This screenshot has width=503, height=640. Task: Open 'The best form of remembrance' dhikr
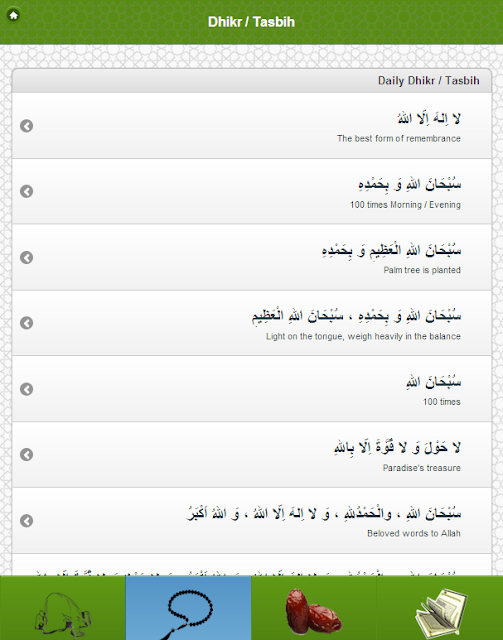click(252, 126)
